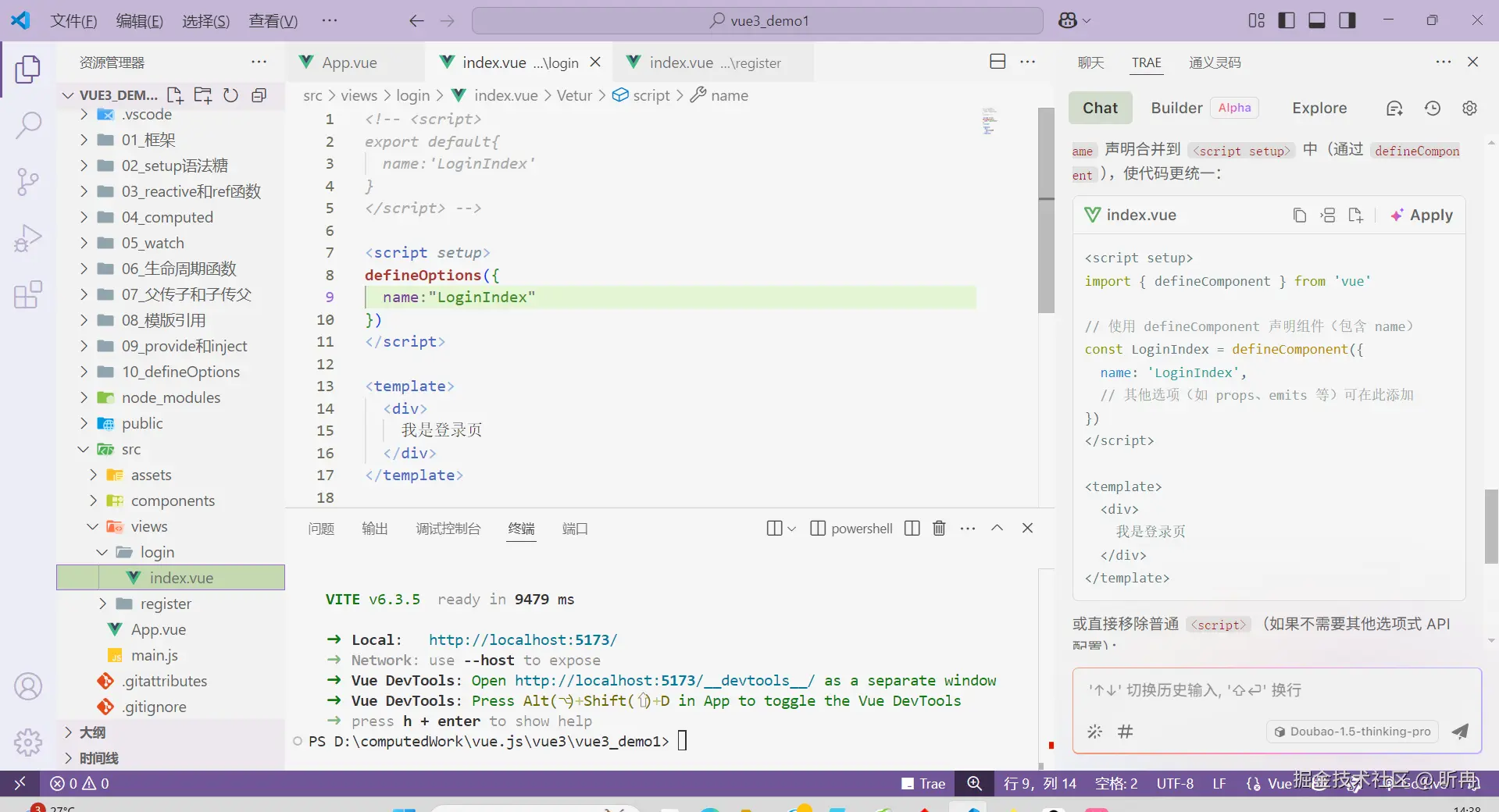
Task: Start a new chat in TRAE panel
Action: tap(1394, 109)
